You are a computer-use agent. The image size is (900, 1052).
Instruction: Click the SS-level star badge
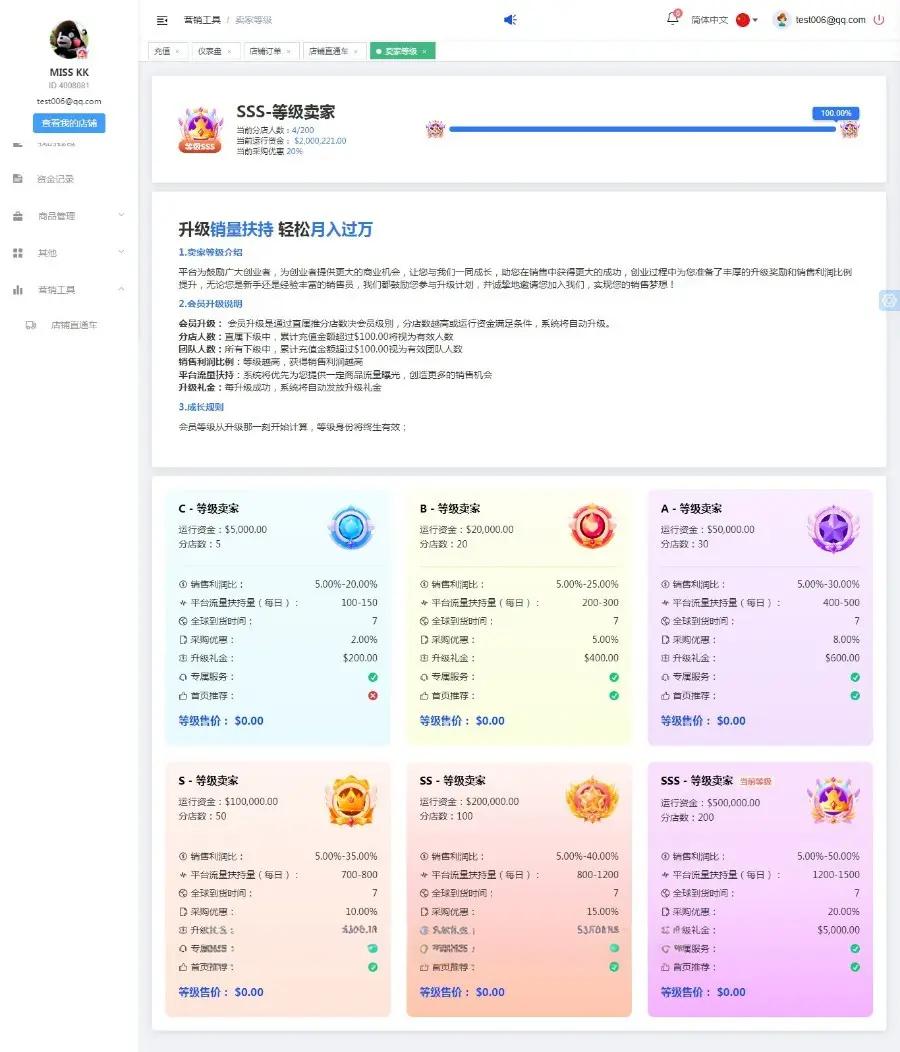592,800
